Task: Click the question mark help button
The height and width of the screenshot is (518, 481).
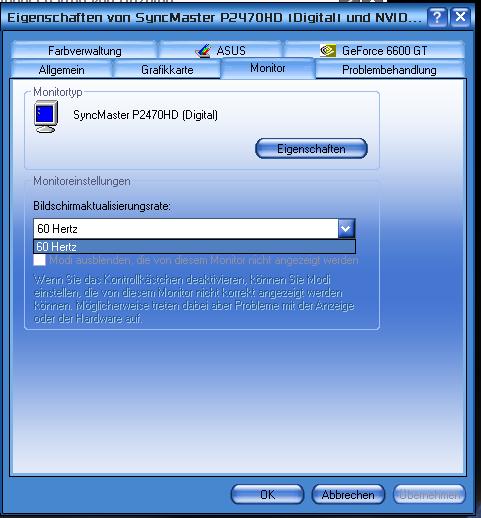Action: tap(437, 17)
